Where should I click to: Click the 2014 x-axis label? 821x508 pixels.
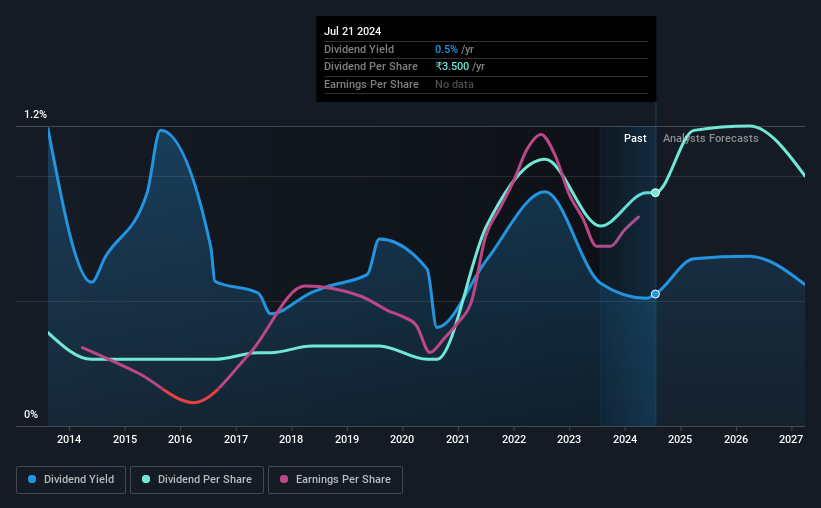point(69,439)
